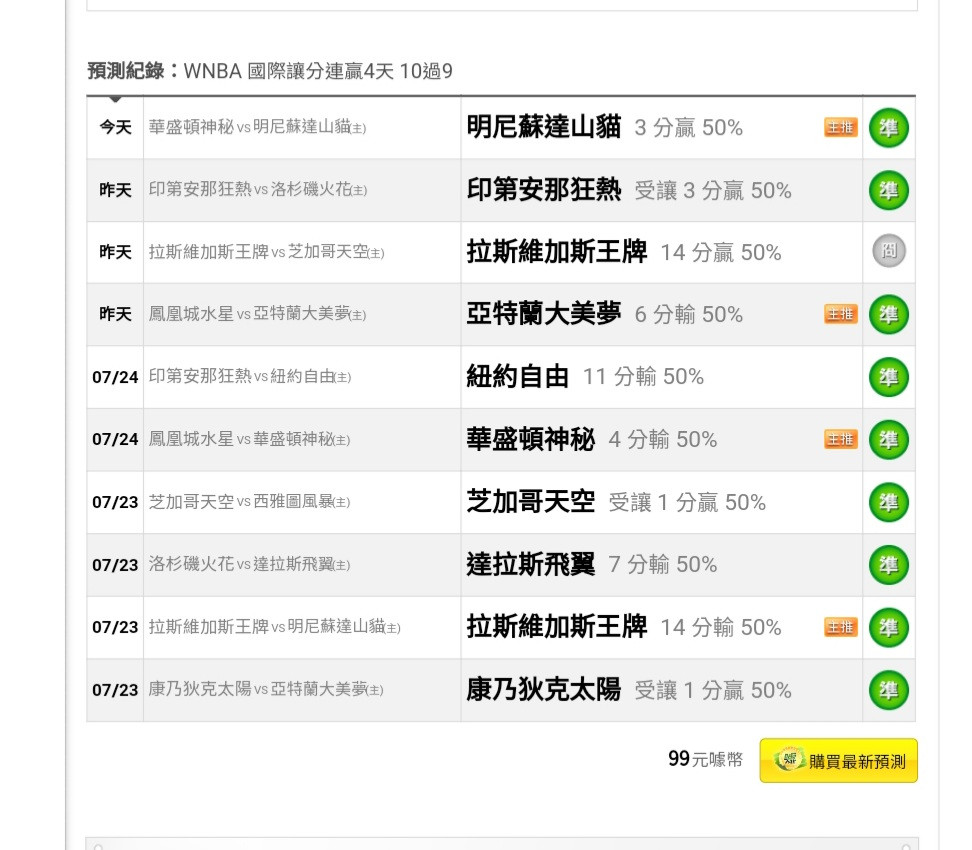Open the 印第安那狂熱 vs 紐約自由 matchup
The width and height of the screenshot is (972, 850).
(250, 376)
